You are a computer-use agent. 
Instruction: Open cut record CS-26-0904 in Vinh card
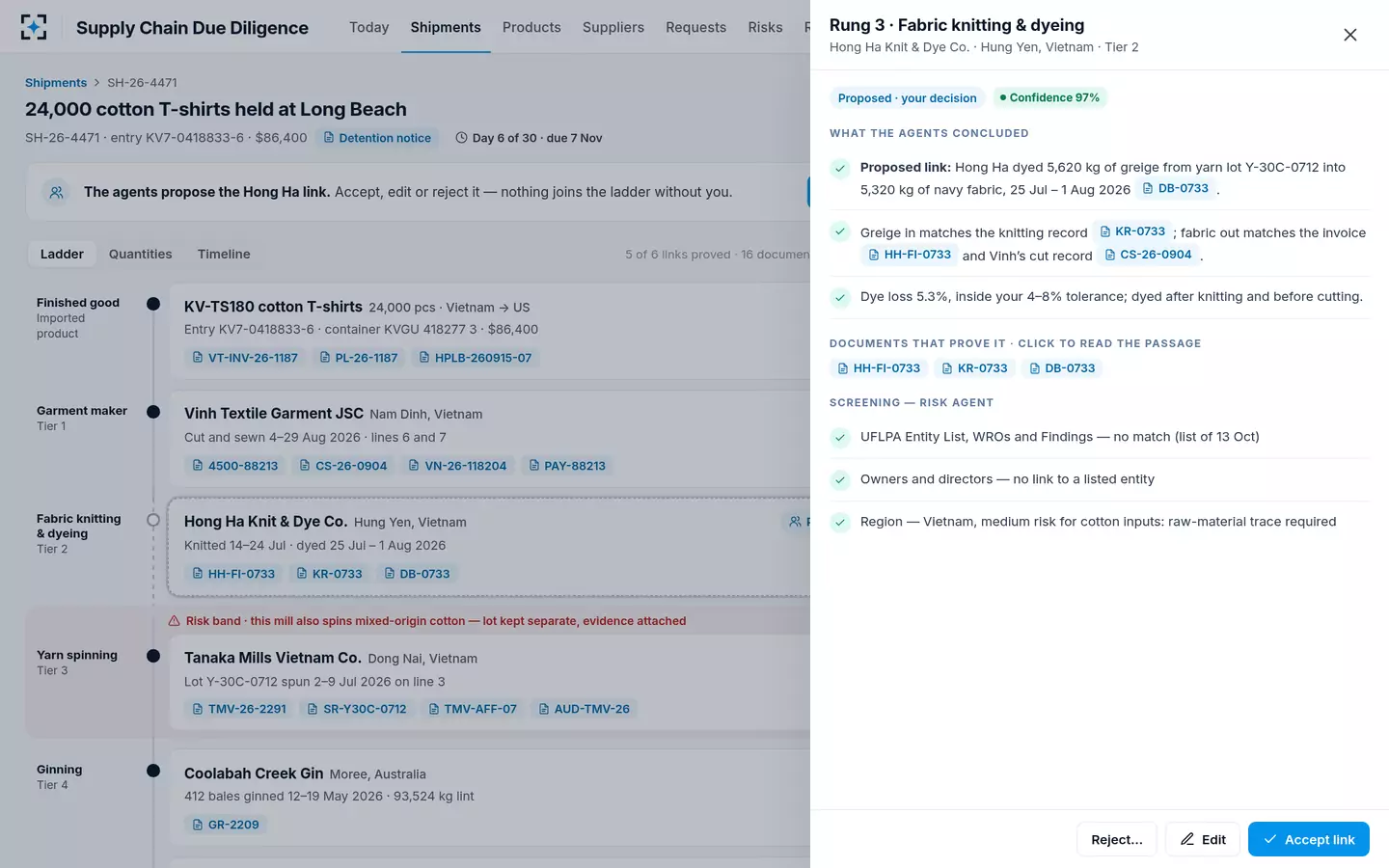point(342,466)
